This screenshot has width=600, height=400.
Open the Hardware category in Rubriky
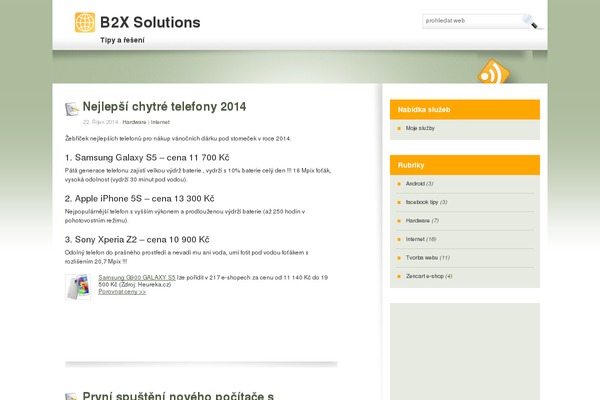pyautogui.click(x=417, y=221)
